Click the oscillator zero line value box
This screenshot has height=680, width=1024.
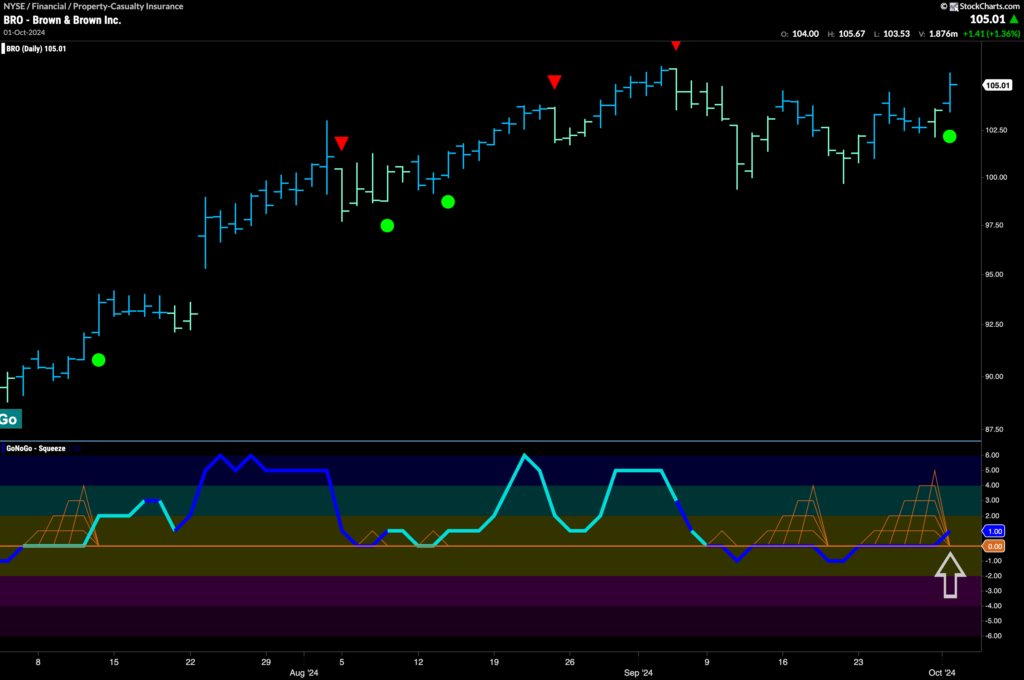994,546
